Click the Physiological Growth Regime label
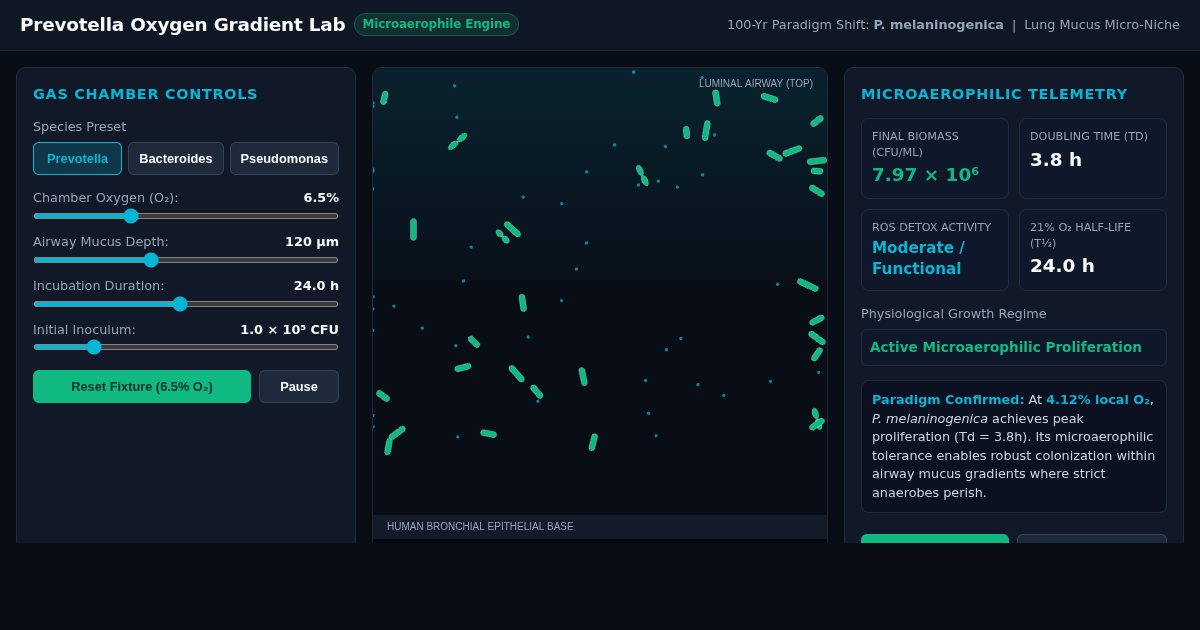Screen dimensions: 1200x630 [954, 314]
